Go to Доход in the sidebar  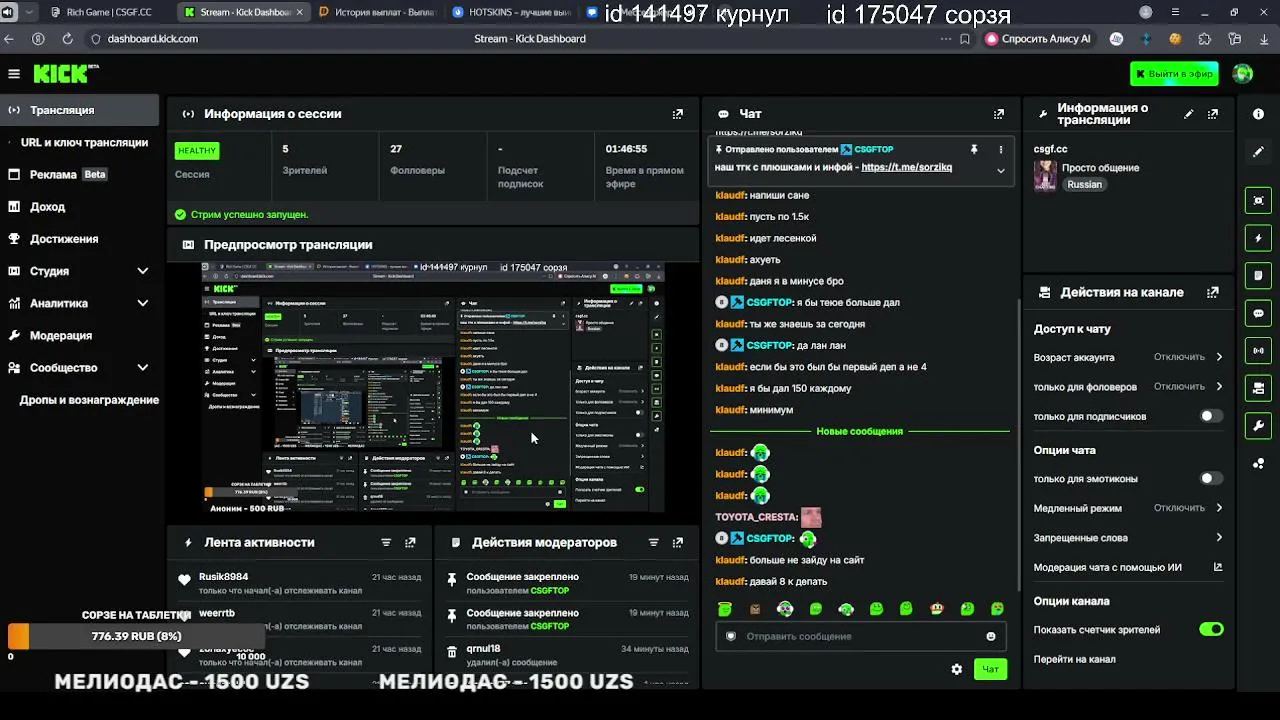tap(79, 207)
